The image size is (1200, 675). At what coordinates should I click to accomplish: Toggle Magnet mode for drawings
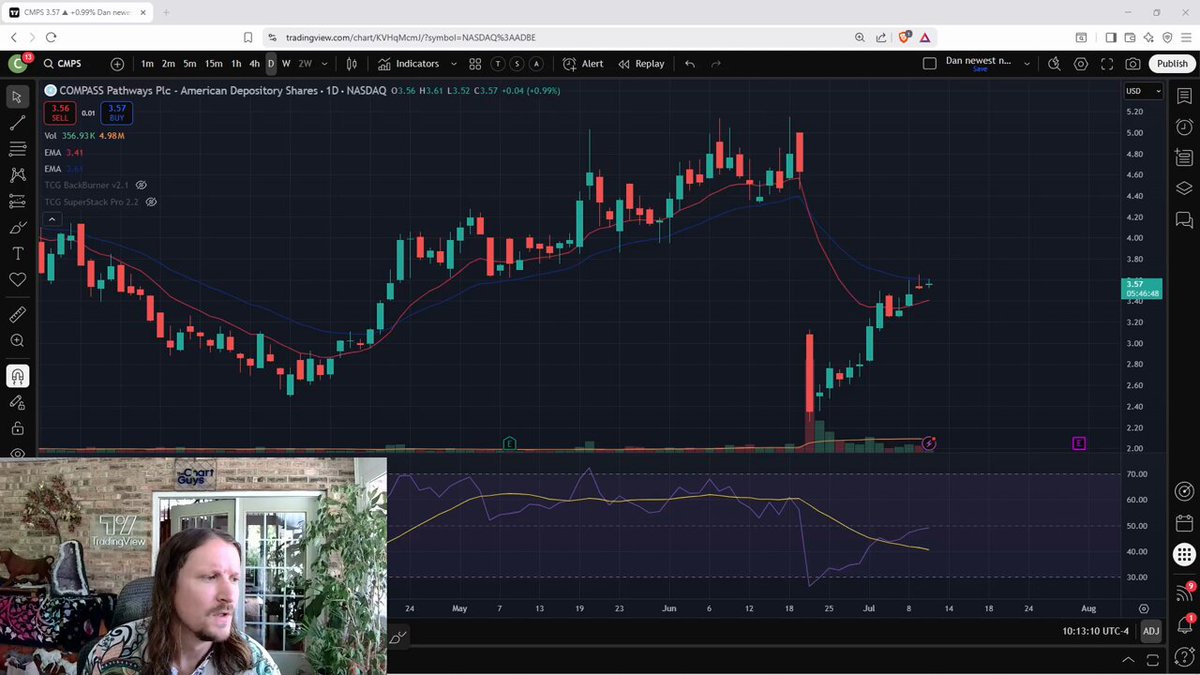tap(17, 376)
